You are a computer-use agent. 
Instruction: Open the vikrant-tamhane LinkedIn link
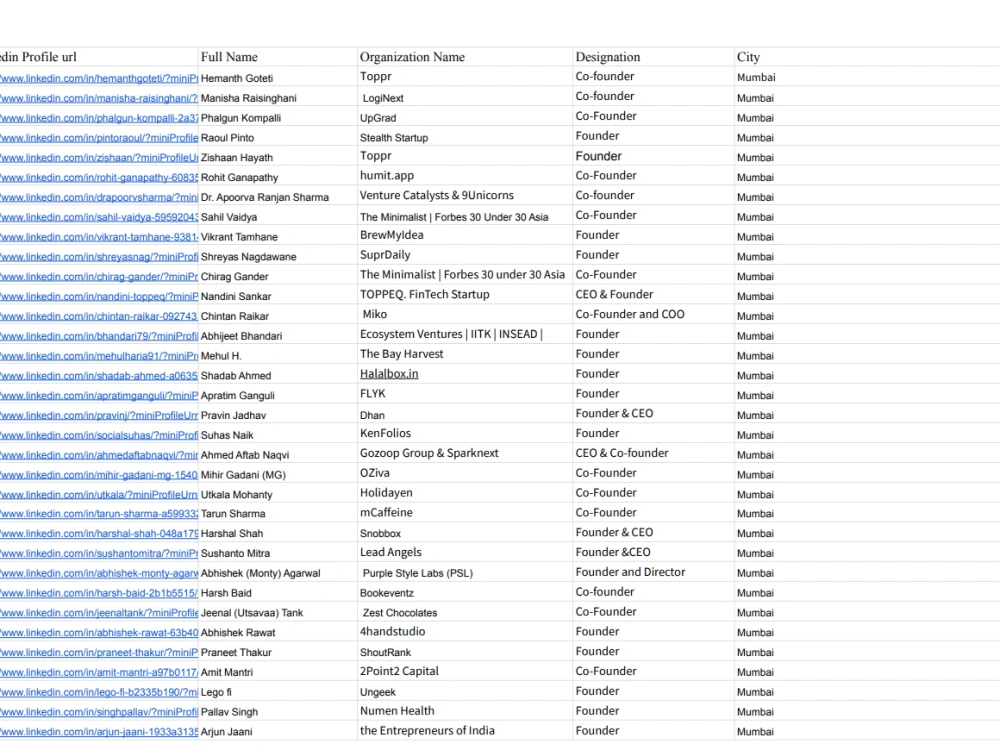pos(99,237)
